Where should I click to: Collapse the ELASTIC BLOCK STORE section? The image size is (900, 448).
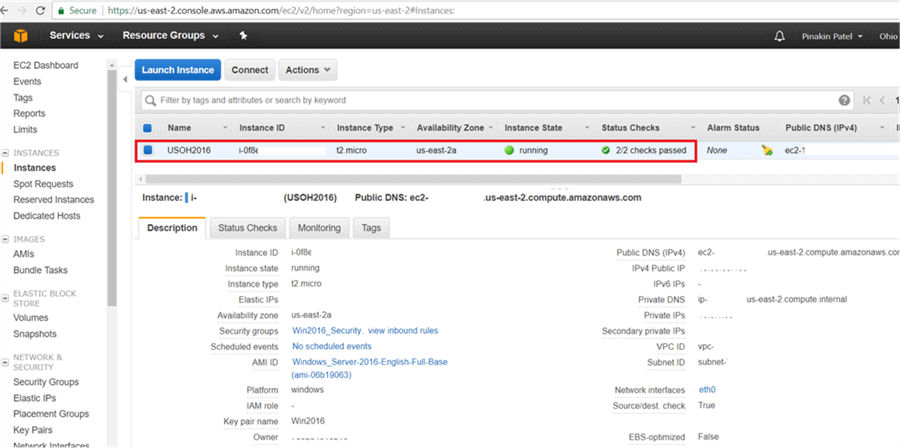tap(6, 297)
